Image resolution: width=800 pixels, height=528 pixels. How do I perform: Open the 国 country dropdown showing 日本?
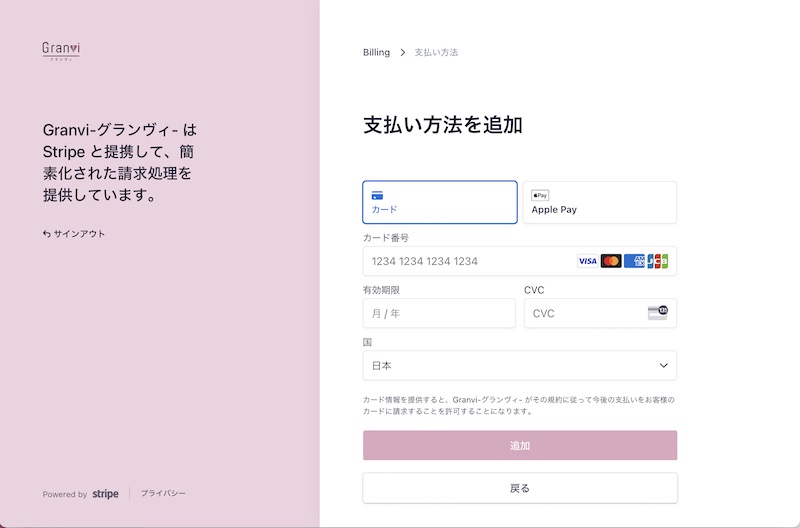point(520,365)
